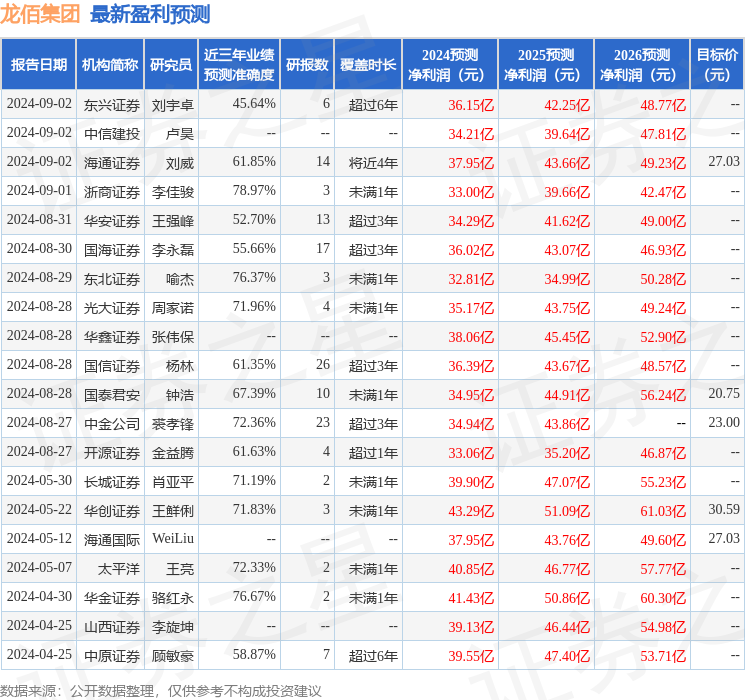Click analyst name WeiLiu
Image resolution: width=745 pixels, height=700 pixels.
[173, 538]
